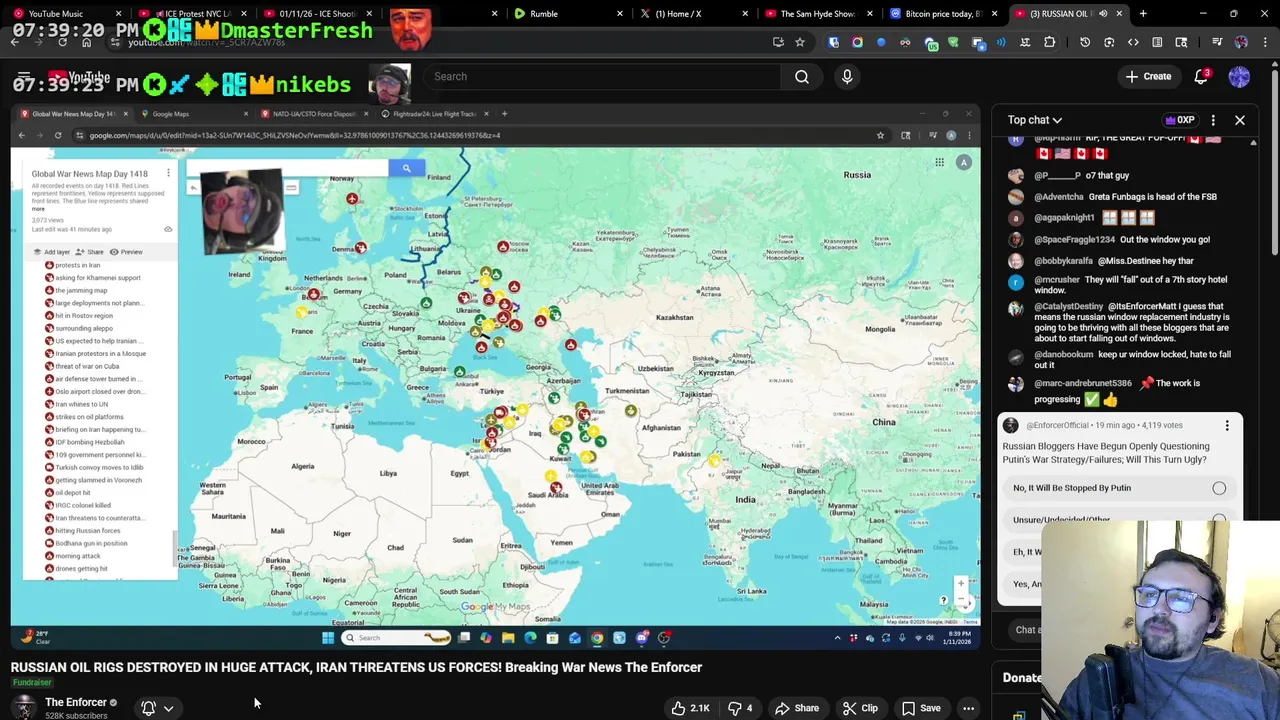Screen dimensions: 1280x720
Task: Expand the description 'more' link
Action: 38,209
